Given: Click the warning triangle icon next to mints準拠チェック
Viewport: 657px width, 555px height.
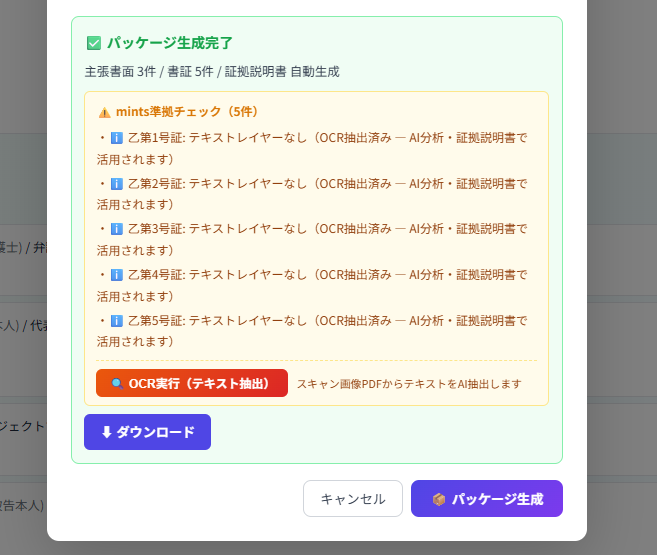Looking at the screenshot, I should 105,112.
